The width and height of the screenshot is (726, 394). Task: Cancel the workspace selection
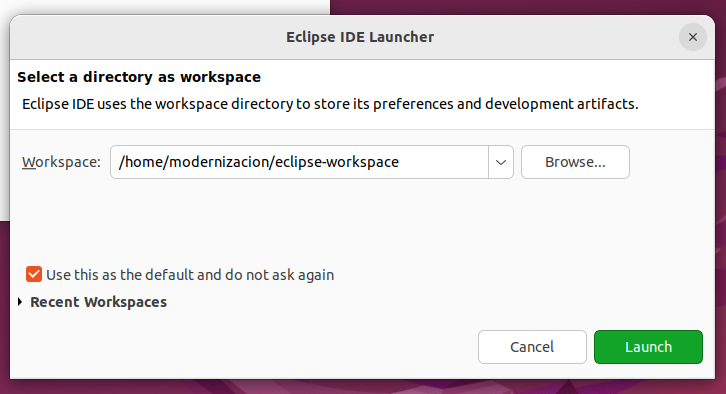(x=532, y=347)
